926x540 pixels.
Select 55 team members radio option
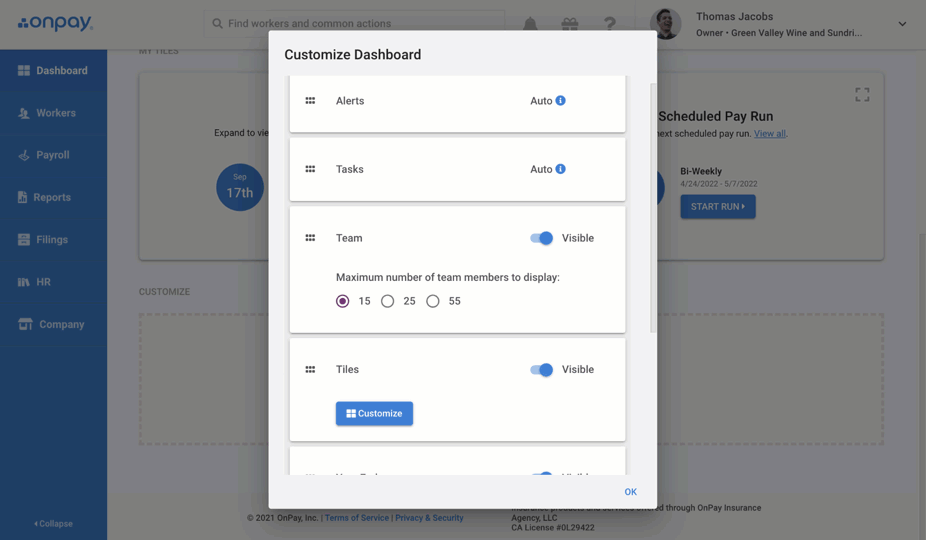tap(433, 301)
